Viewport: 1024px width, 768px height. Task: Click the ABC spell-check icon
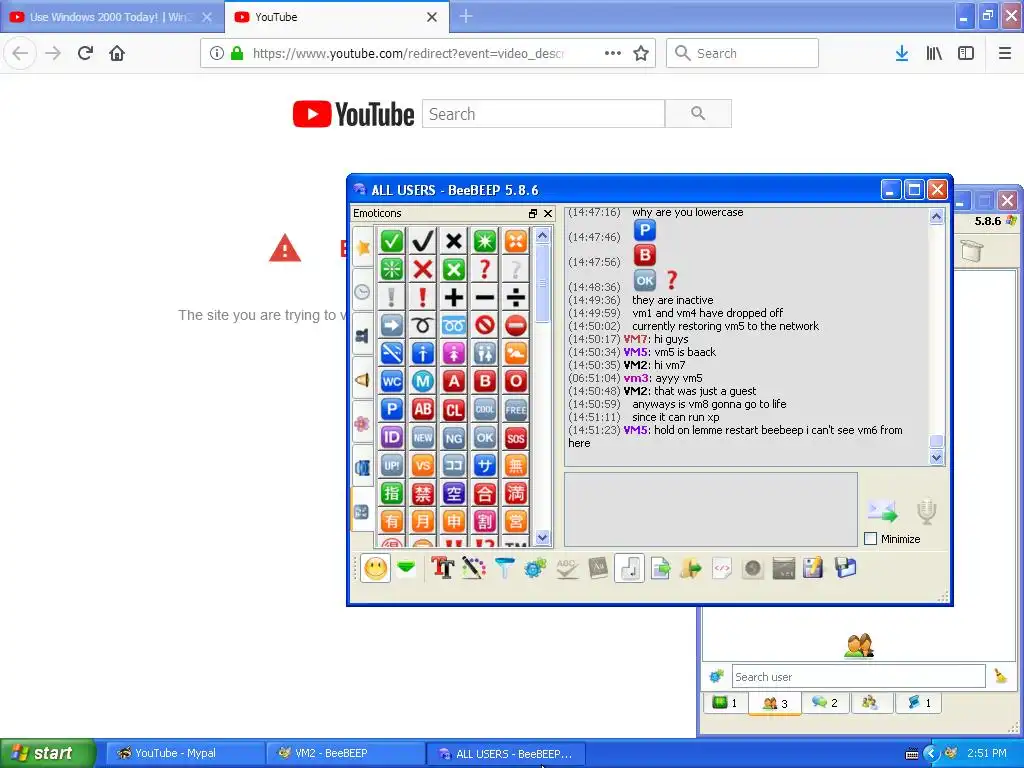point(566,568)
